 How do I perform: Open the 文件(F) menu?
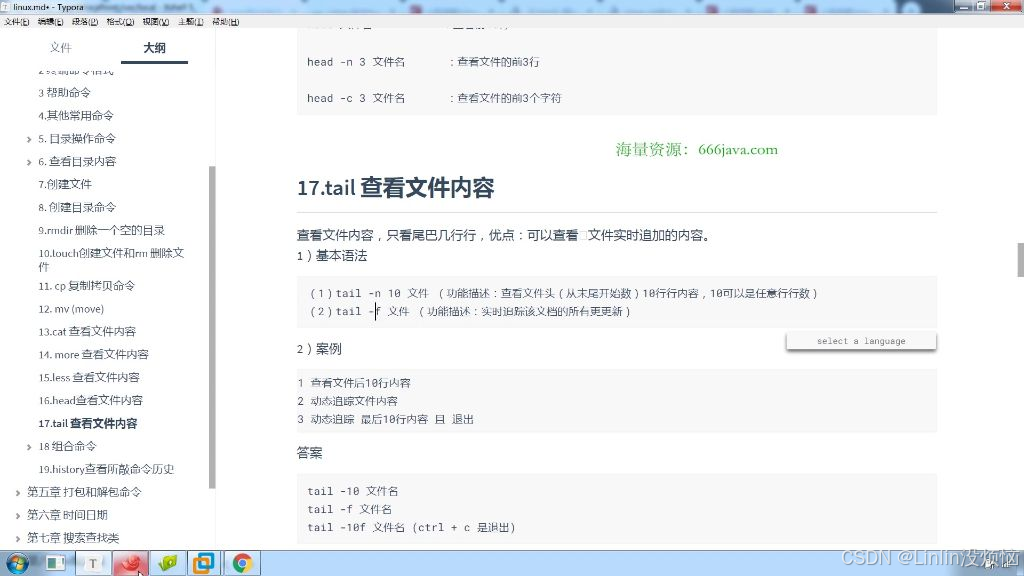[16, 22]
